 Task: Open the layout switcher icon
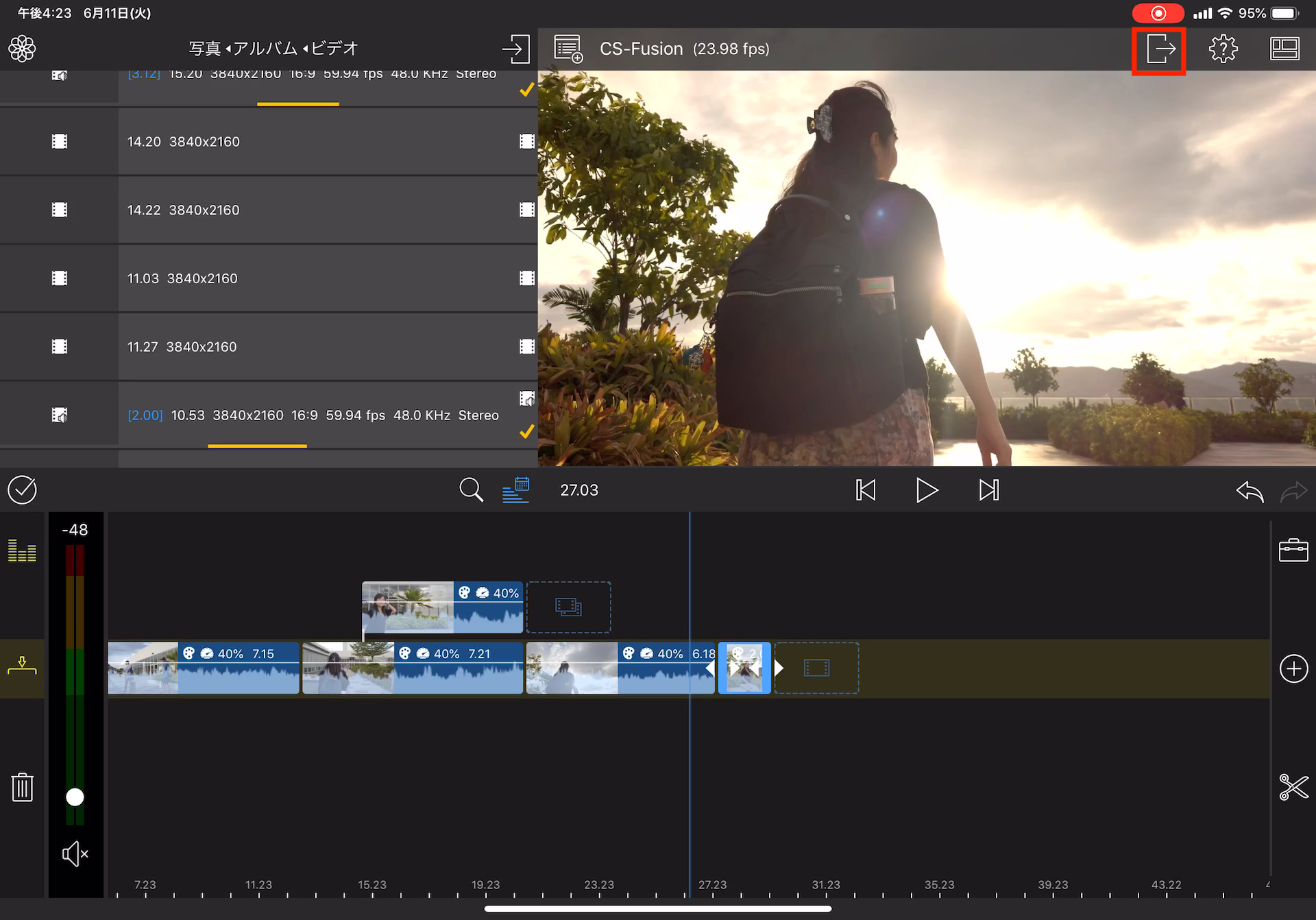(1284, 49)
